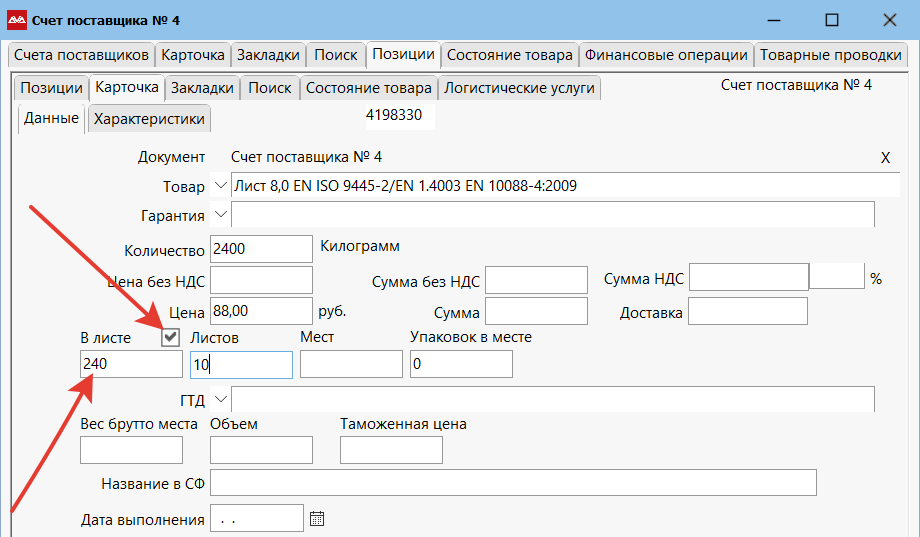The width and height of the screenshot is (920, 537).
Task: Open the calendar picker for Дата выполнения
Action: (x=317, y=519)
